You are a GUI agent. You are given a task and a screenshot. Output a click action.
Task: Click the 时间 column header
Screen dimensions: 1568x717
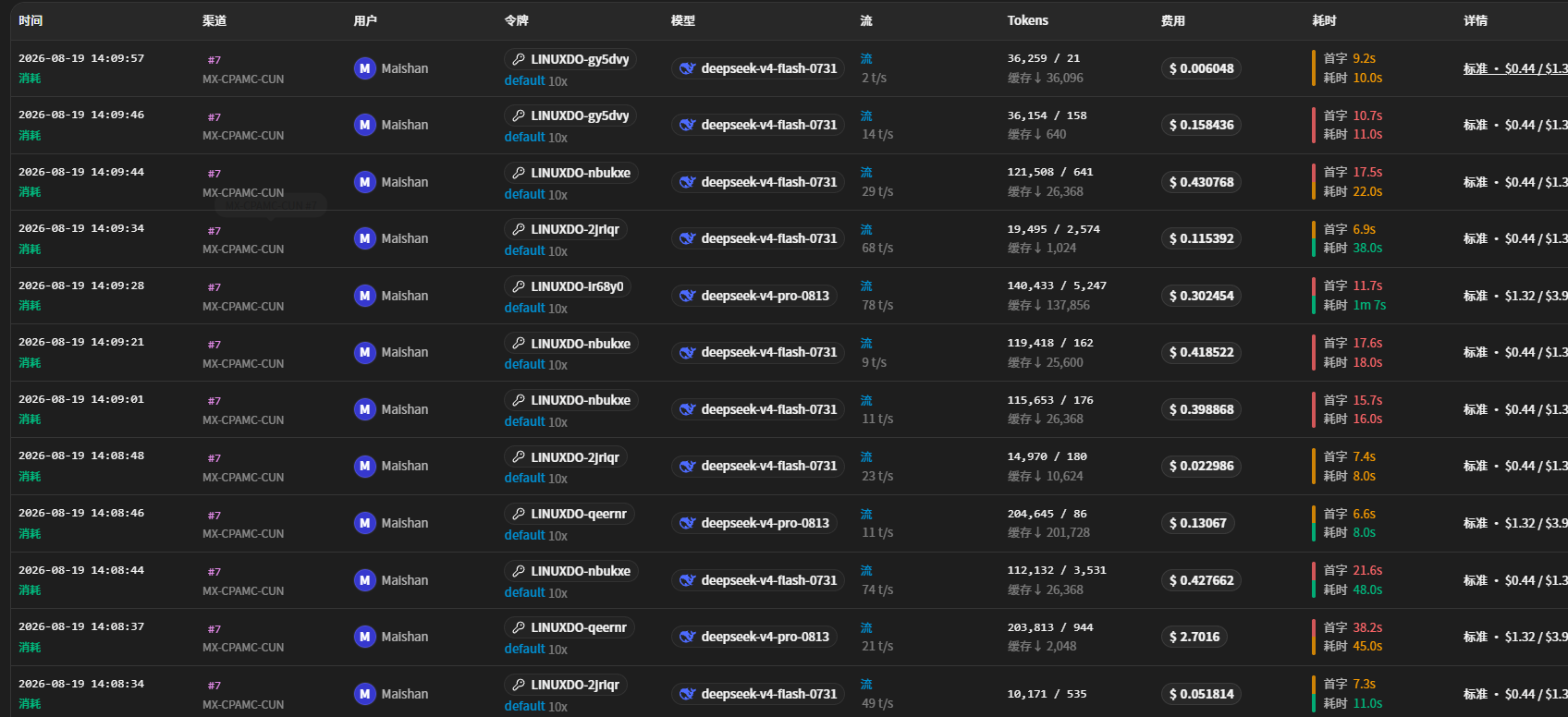31,20
